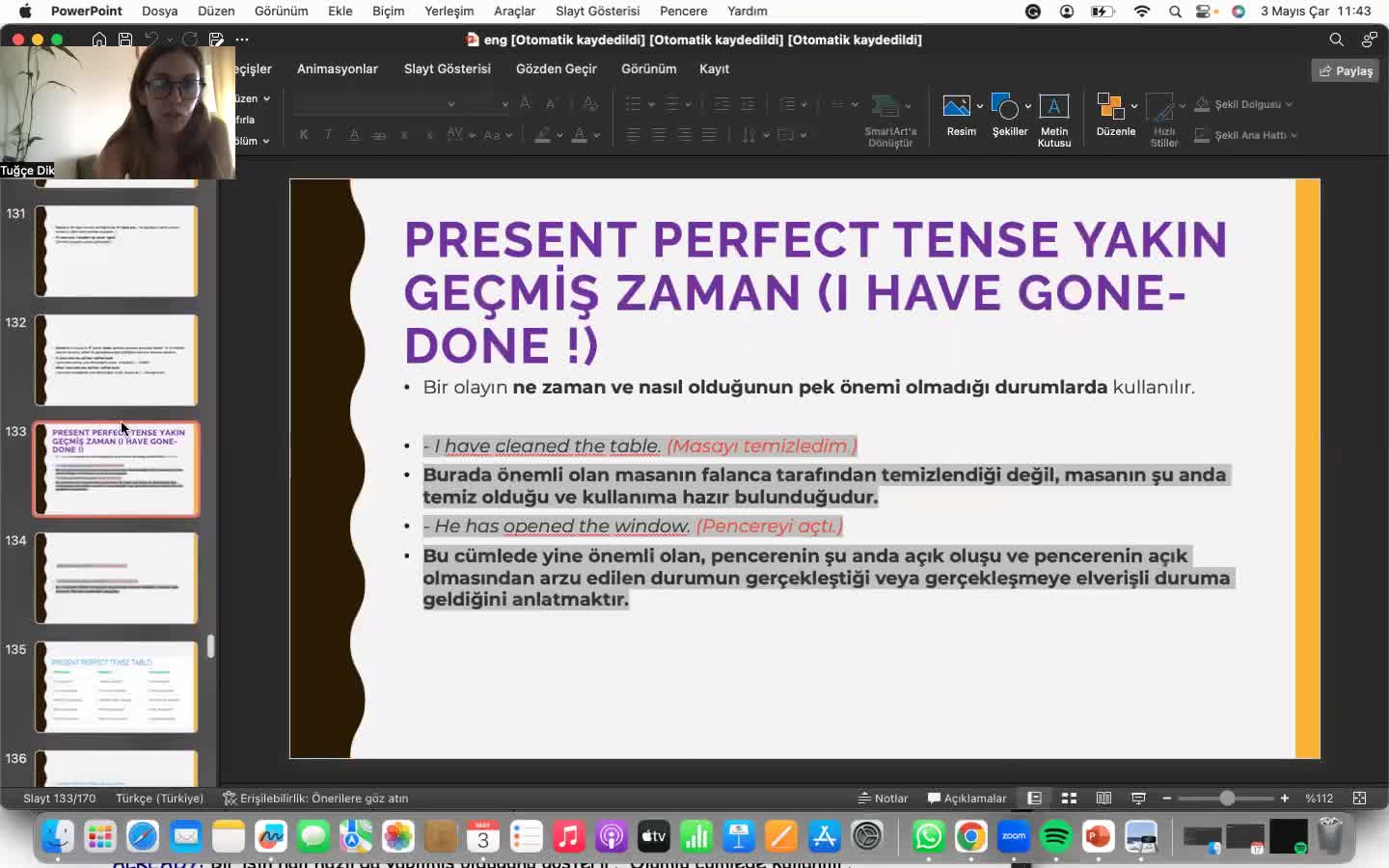Expand the Resim dropdown arrow
Image resolution: width=1389 pixels, height=868 pixels.
tap(979, 106)
